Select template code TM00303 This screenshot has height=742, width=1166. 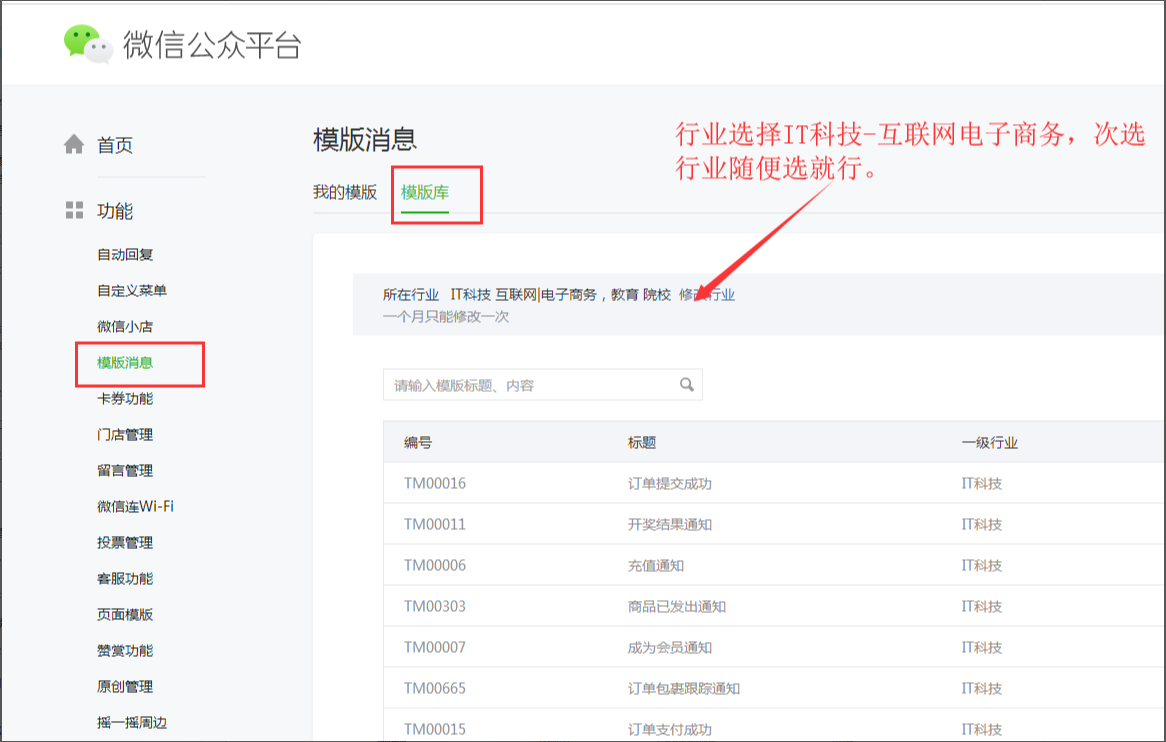click(x=435, y=606)
